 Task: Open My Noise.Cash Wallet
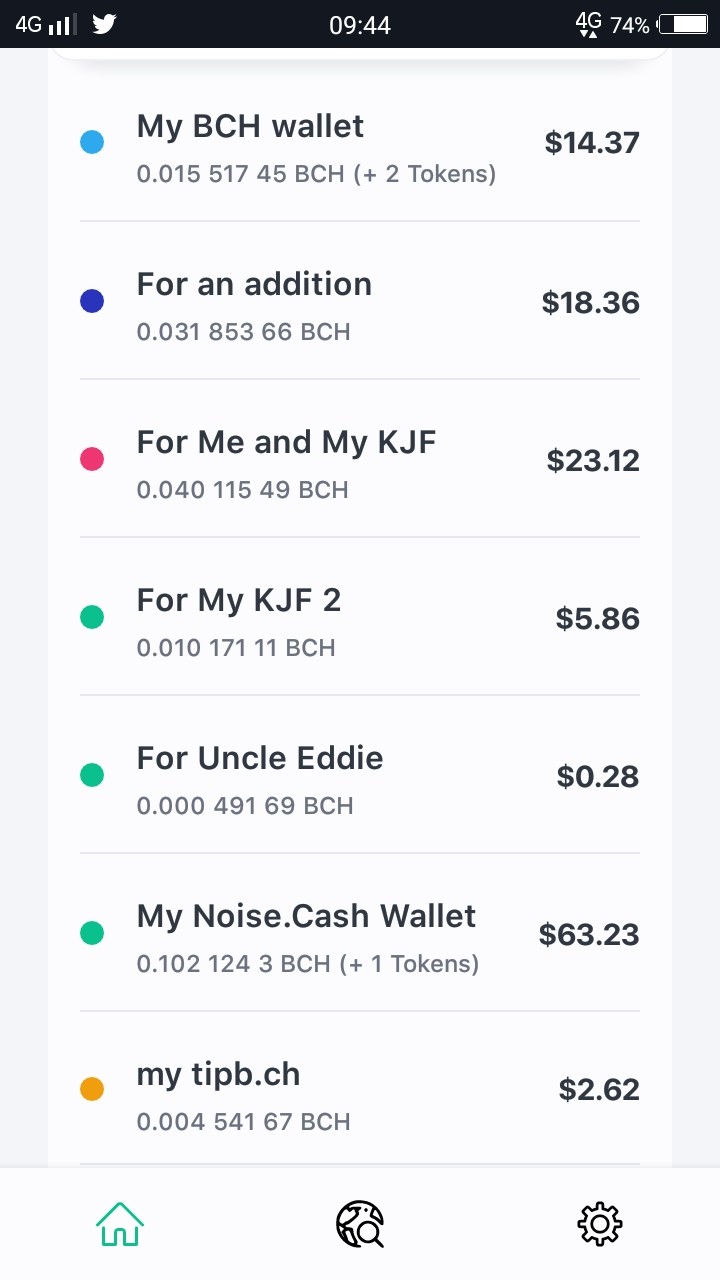360,933
